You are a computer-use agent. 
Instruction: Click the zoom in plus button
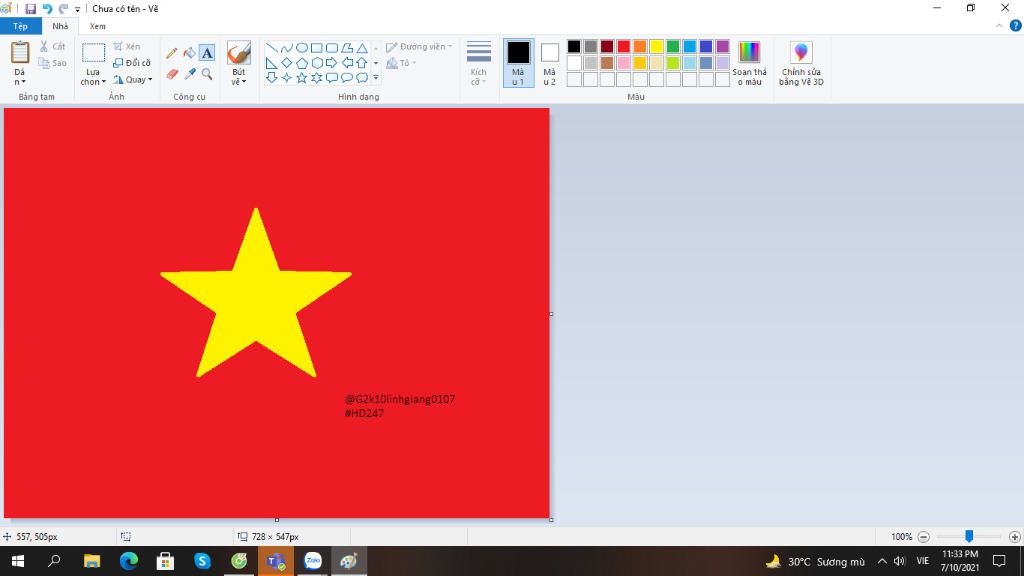[x=1014, y=537]
